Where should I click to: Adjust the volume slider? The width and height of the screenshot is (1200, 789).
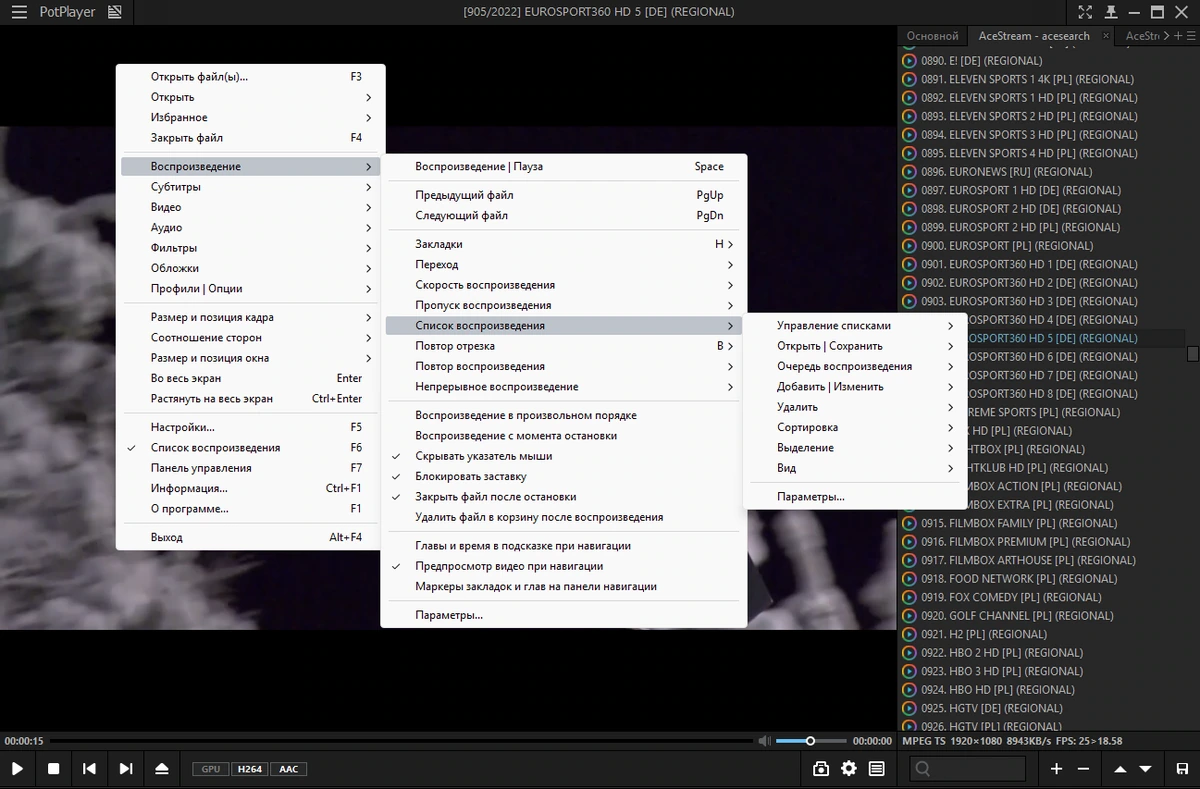point(809,741)
